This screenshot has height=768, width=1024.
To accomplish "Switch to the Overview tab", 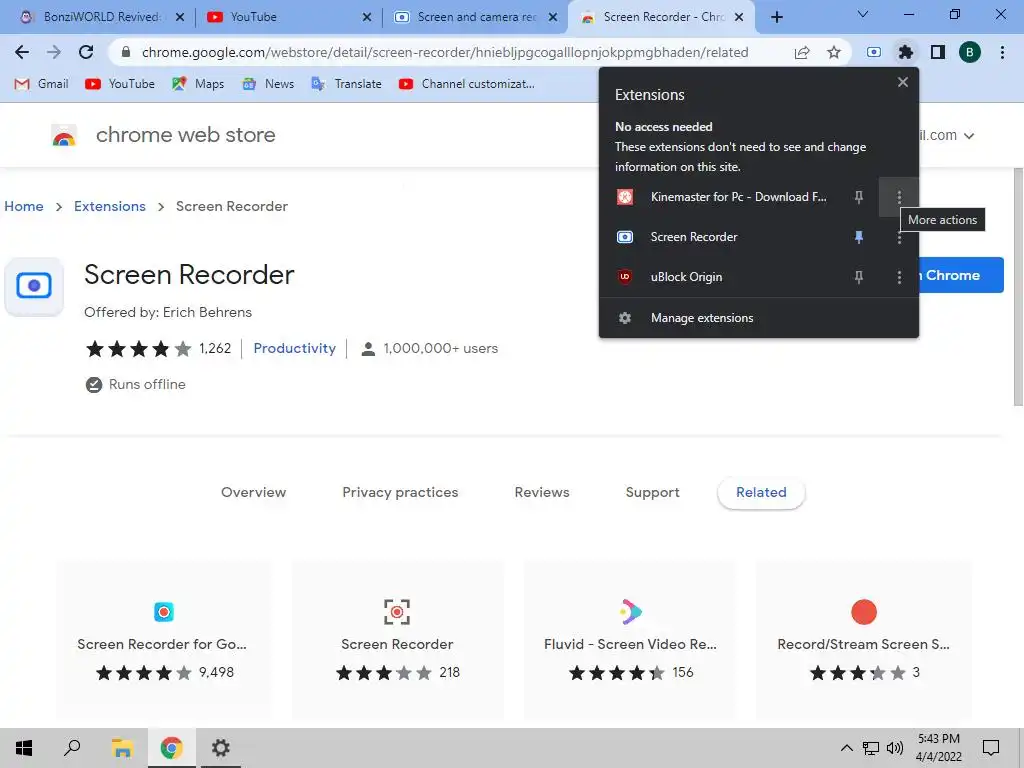I will tap(253, 492).
